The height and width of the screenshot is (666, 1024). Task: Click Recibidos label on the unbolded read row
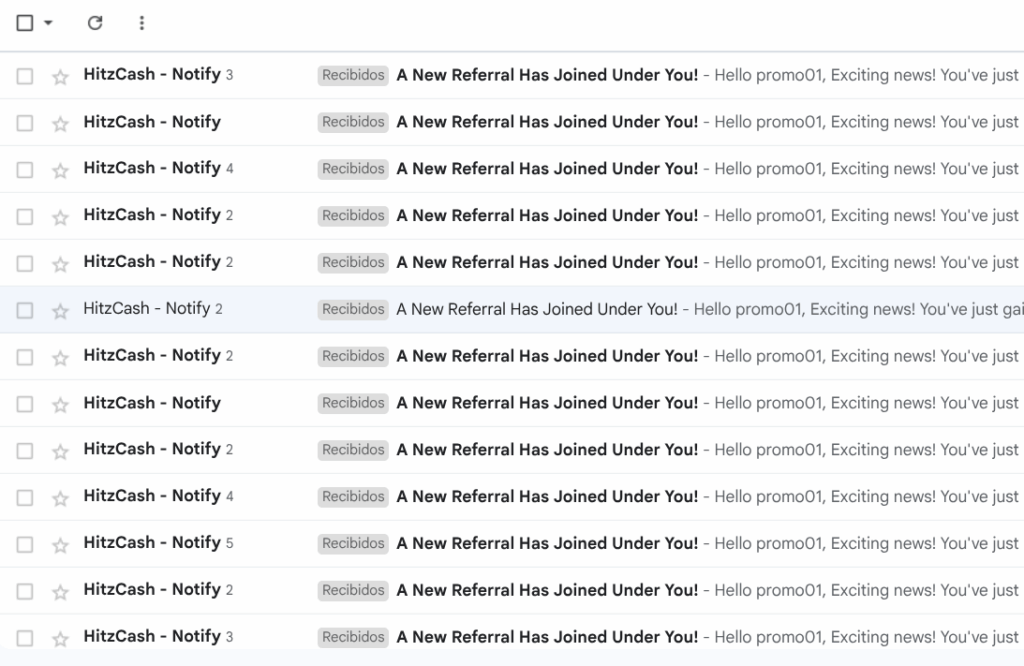(353, 309)
